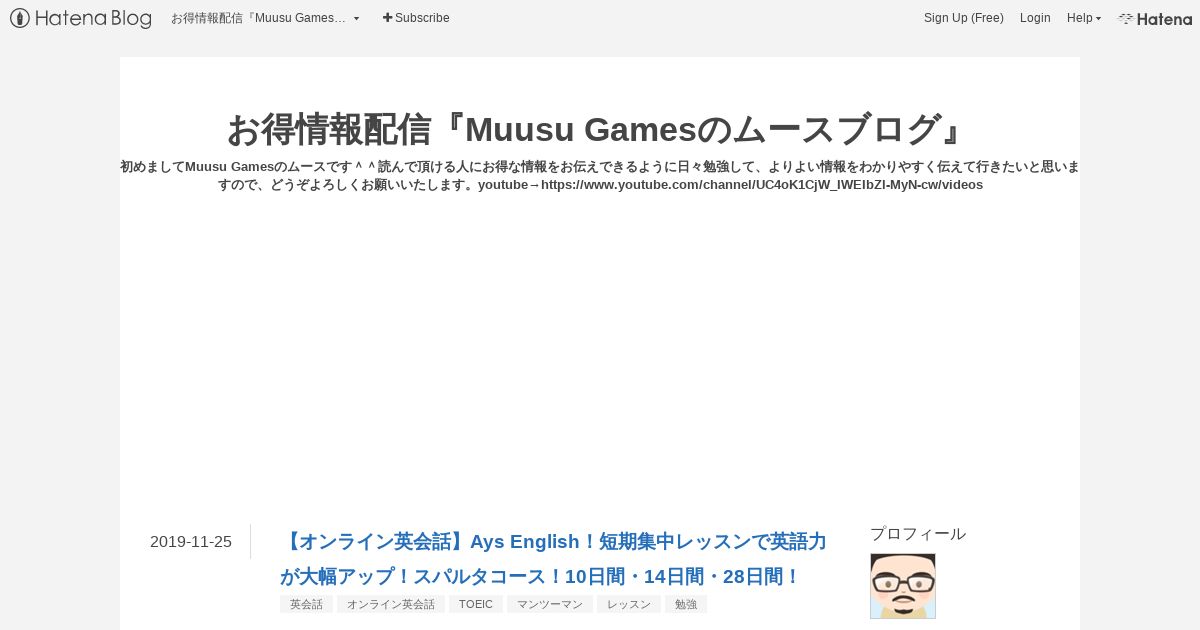Filter by the 勉強 tag
1200x630 pixels.
pos(686,604)
